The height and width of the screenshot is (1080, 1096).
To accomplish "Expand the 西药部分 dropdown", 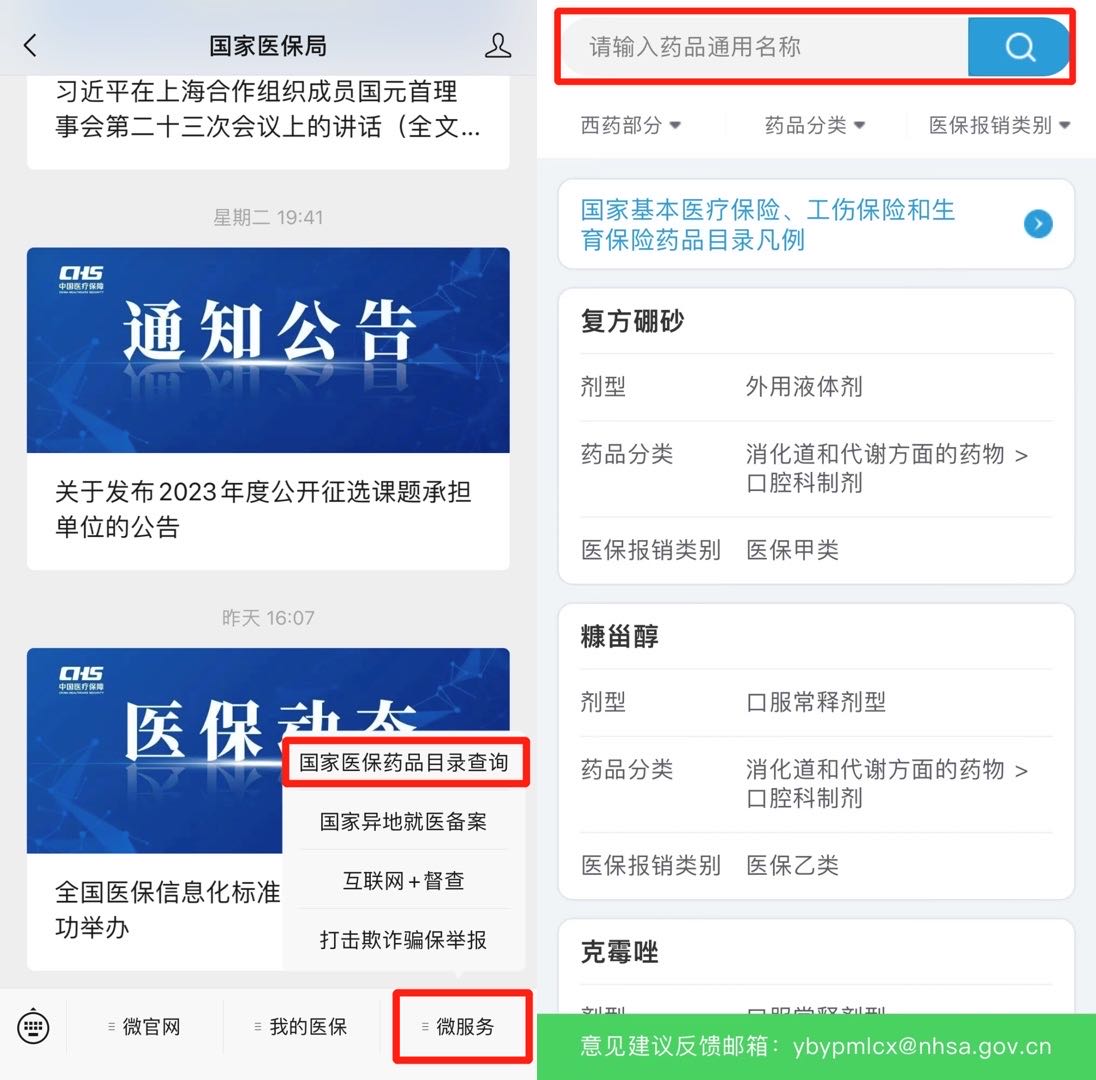I will 630,125.
